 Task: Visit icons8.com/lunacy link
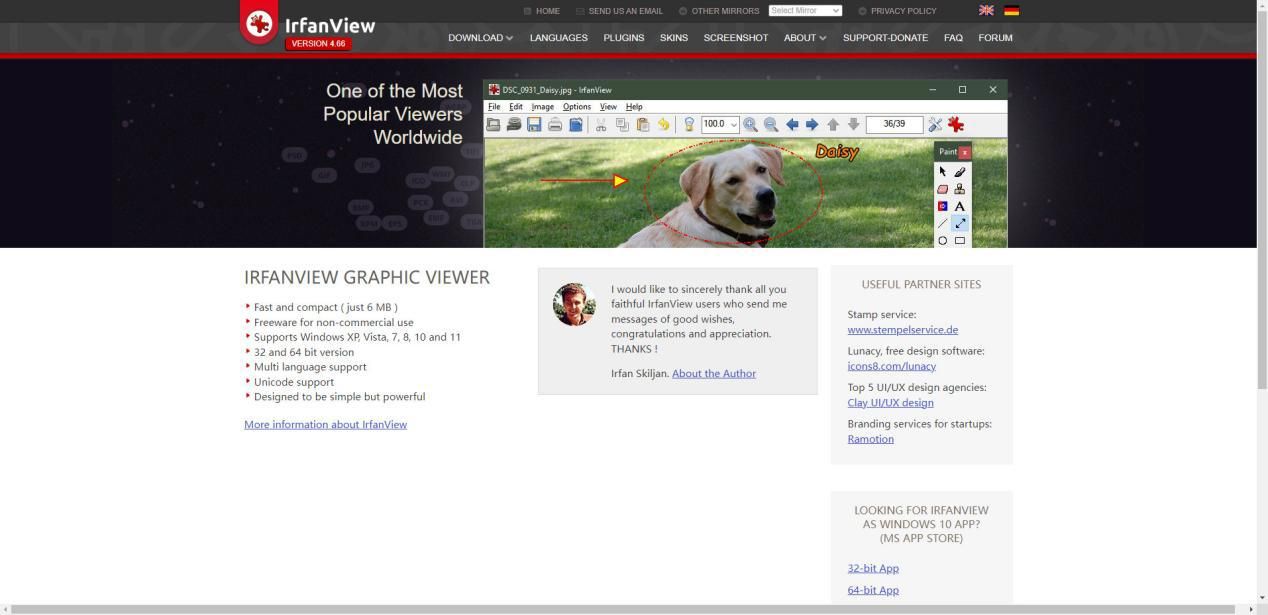pos(891,366)
